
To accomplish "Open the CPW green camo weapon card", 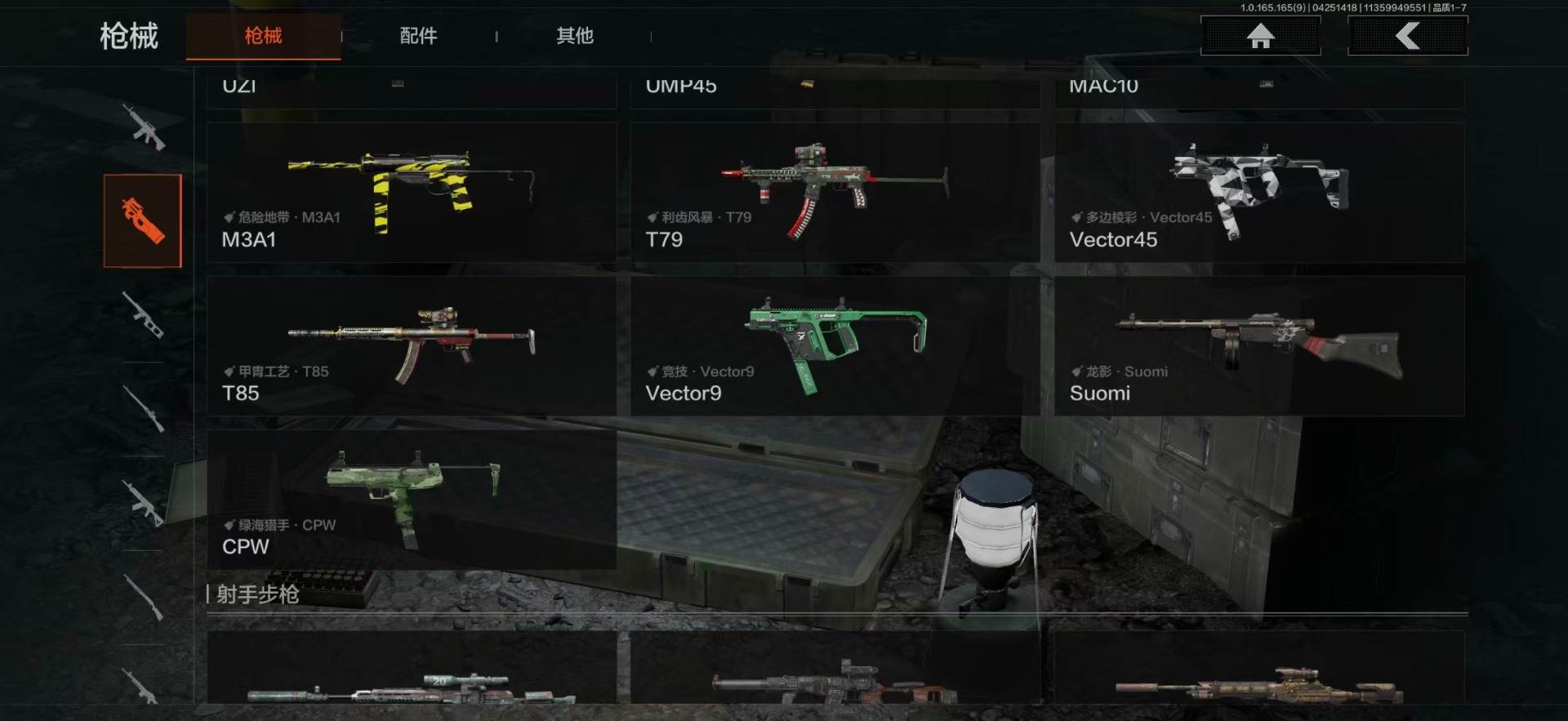I will (x=412, y=500).
